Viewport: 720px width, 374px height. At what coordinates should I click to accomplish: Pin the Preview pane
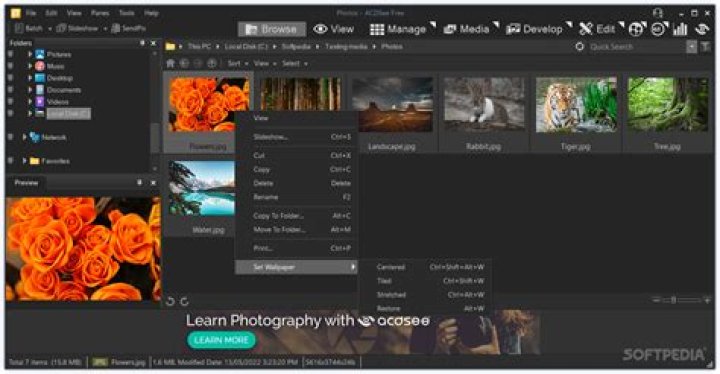[140, 183]
